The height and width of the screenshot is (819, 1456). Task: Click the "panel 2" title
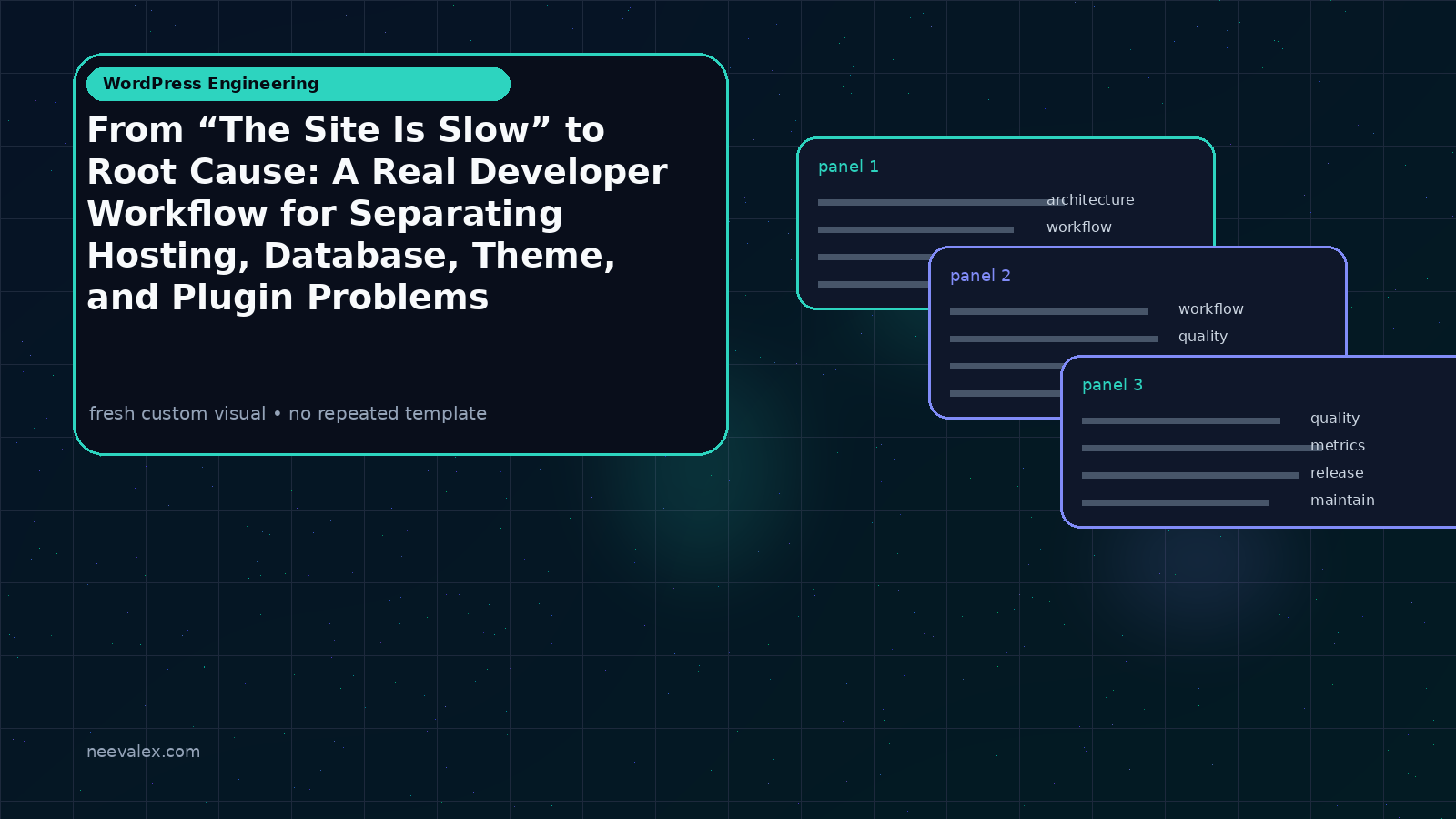[x=980, y=276]
